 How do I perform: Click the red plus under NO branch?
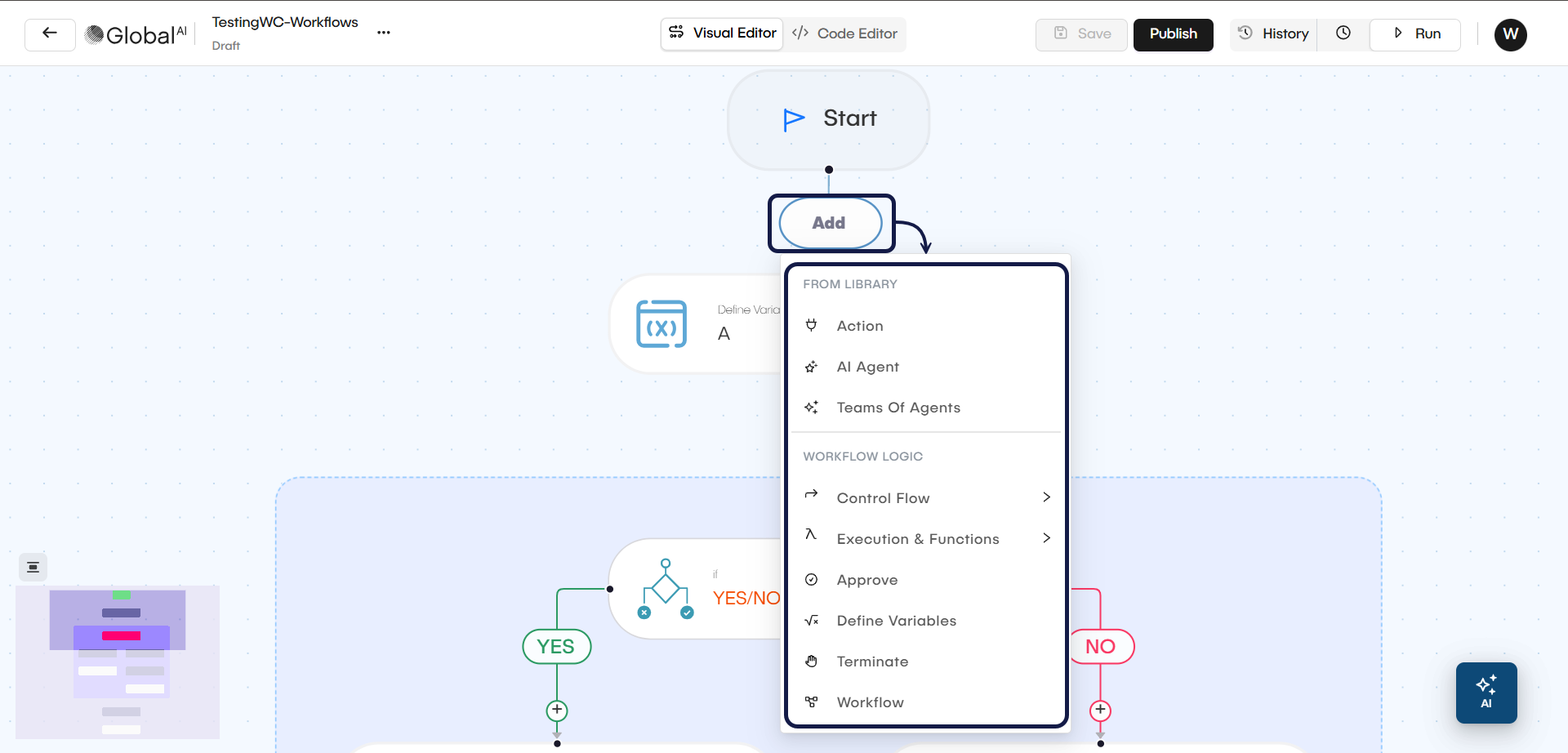click(x=1100, y=710)
